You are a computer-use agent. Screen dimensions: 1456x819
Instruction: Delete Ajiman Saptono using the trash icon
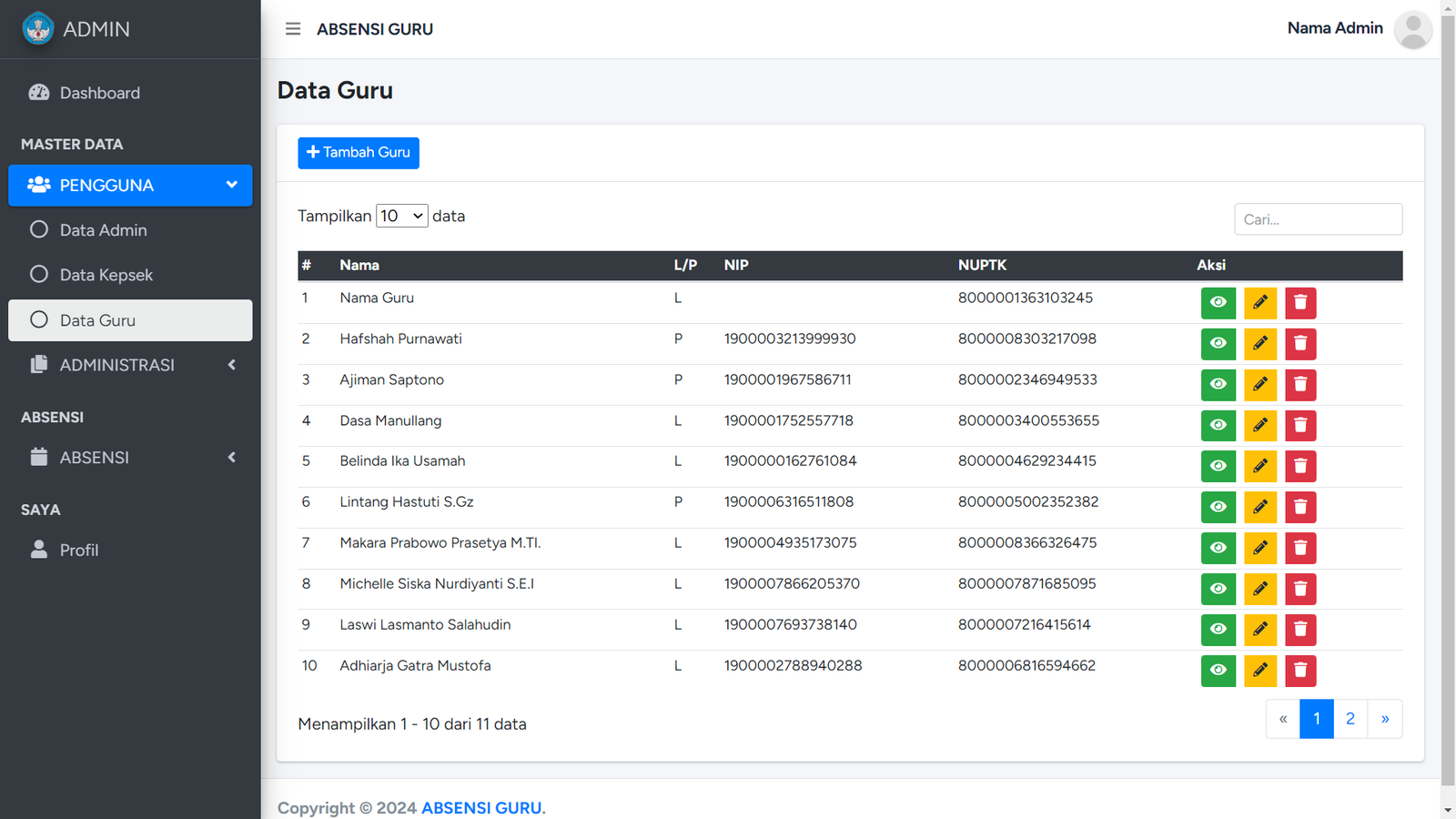[1300, 384]
